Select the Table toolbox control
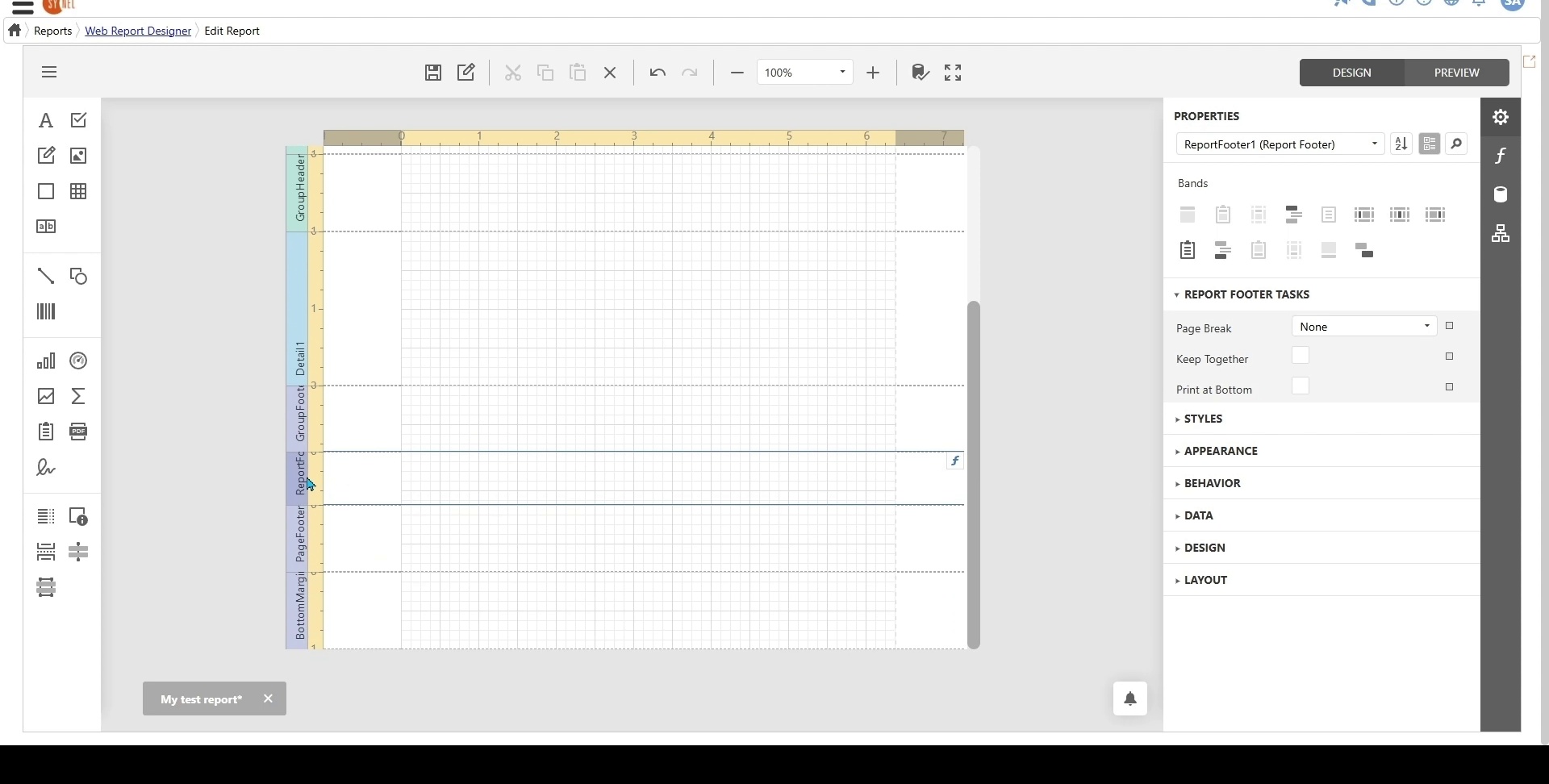The image size is (1549, 784). pyautogui.click(x=79, y=192)
